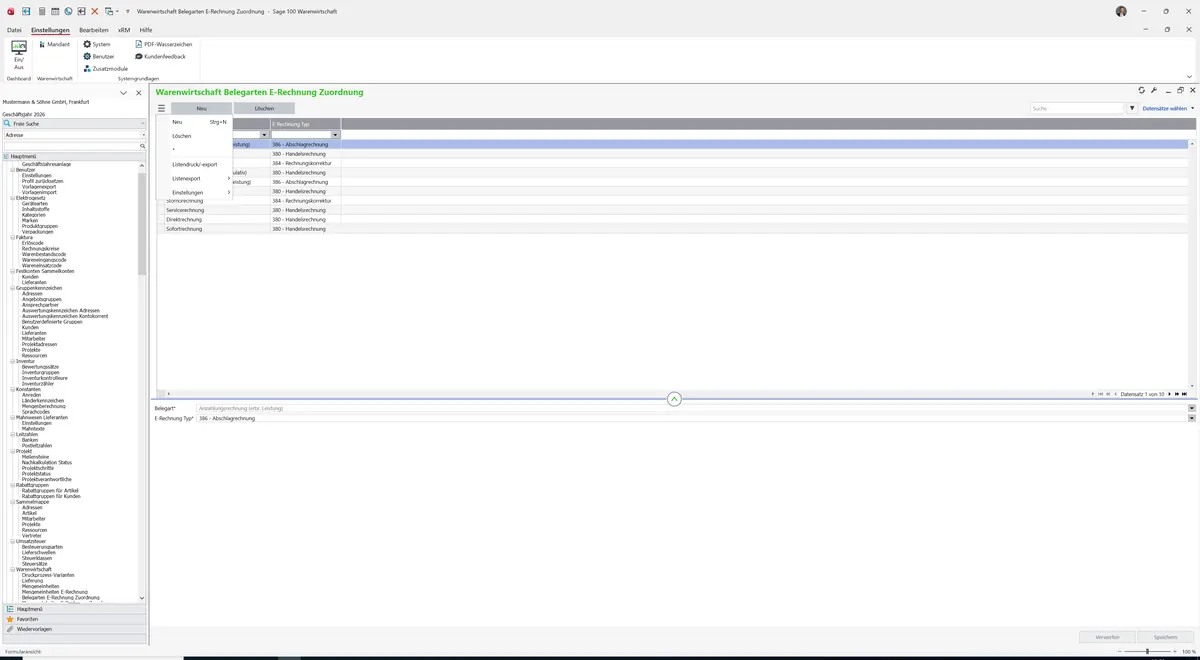
Task: Click into the Suche search field
Action: tap(1077, 108)
